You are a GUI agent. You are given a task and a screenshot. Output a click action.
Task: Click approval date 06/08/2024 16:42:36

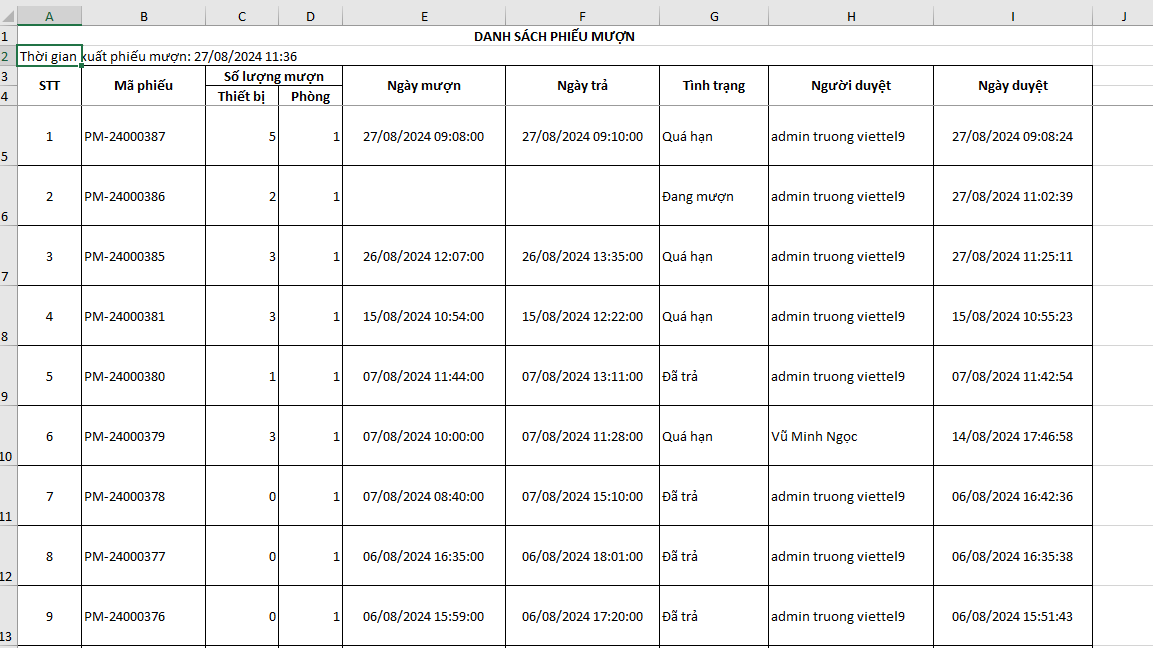[1013, 496]
